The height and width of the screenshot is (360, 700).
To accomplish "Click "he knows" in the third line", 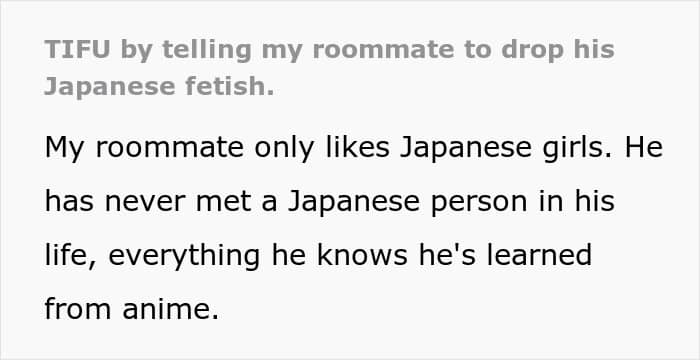I will tap(340, 255).
